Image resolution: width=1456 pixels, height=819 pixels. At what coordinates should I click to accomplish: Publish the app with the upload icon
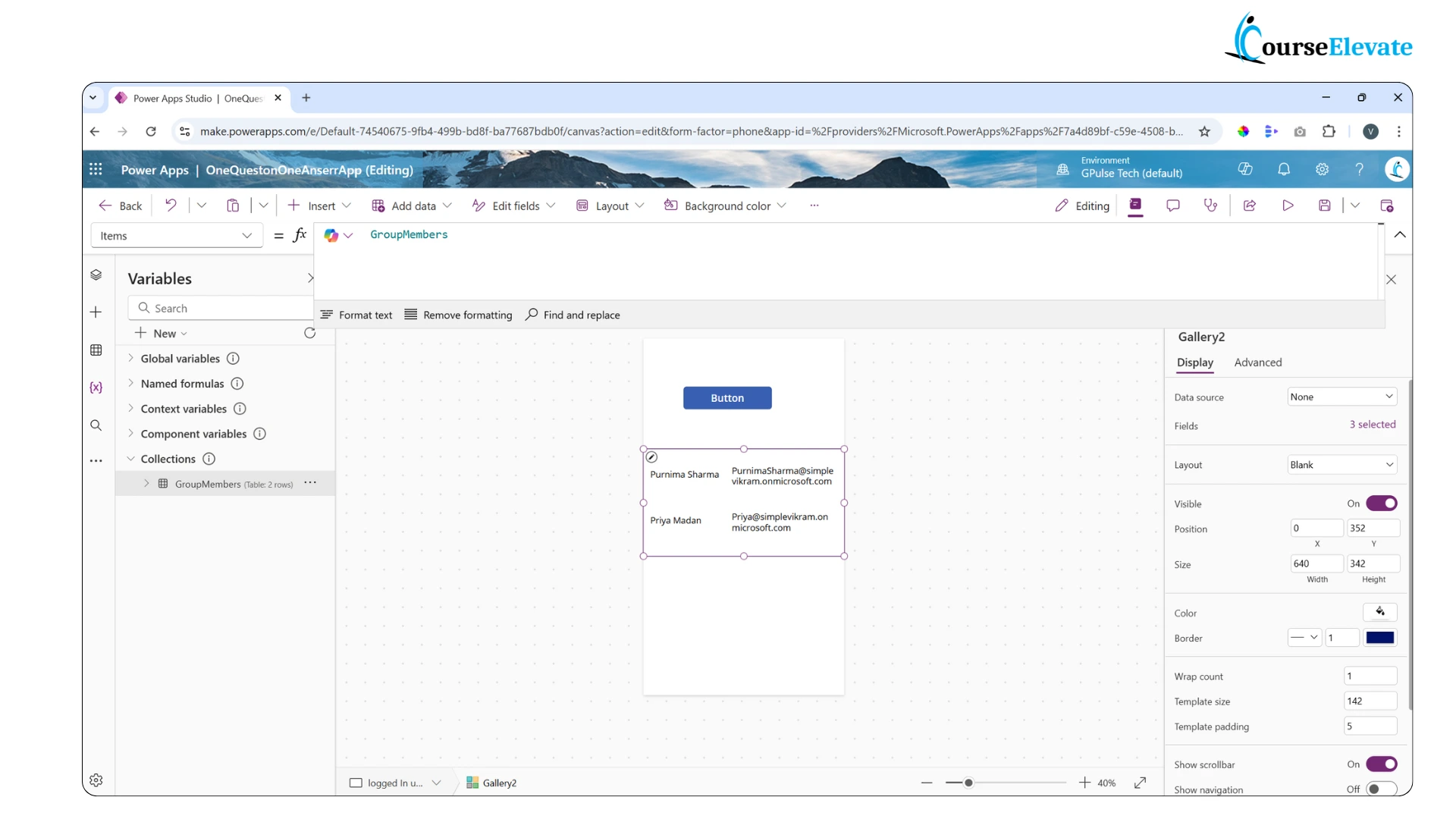click(x=1387, y=206)
